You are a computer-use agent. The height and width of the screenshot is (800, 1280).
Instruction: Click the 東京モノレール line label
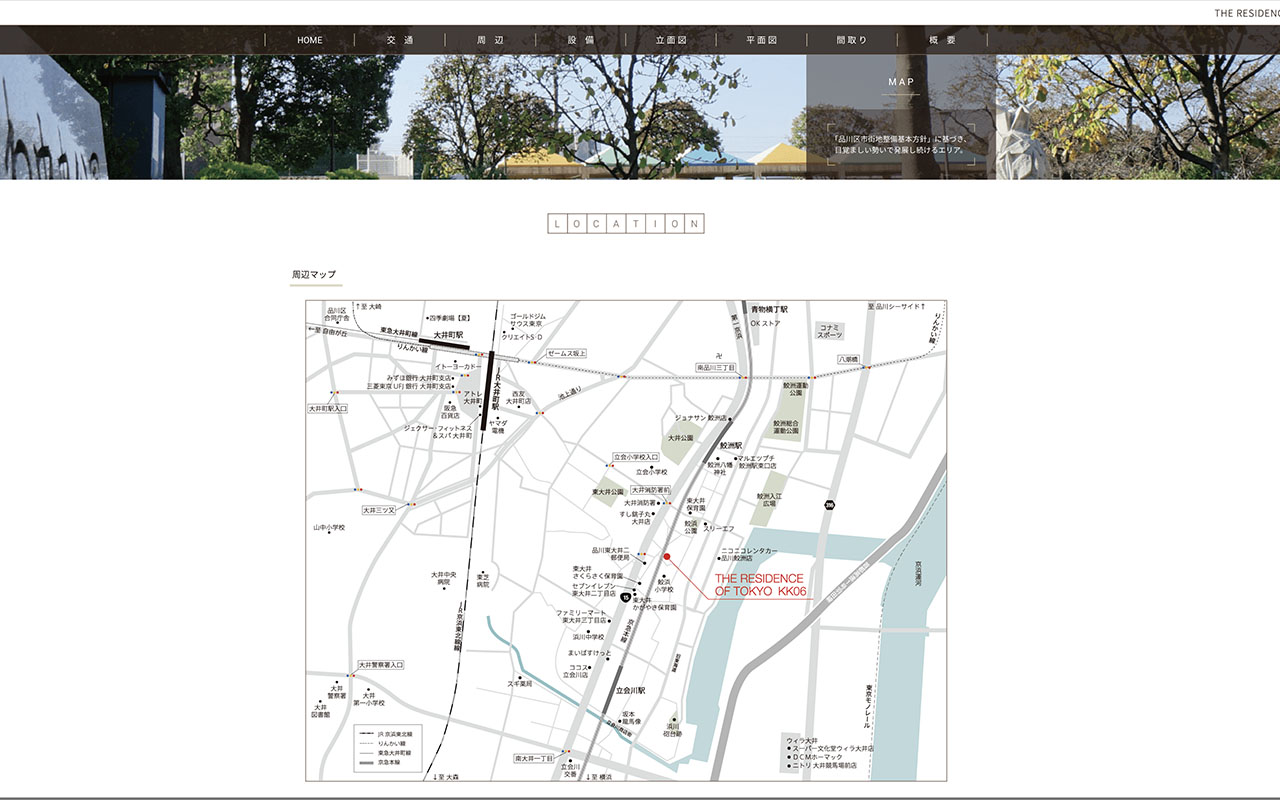(869, 706)
